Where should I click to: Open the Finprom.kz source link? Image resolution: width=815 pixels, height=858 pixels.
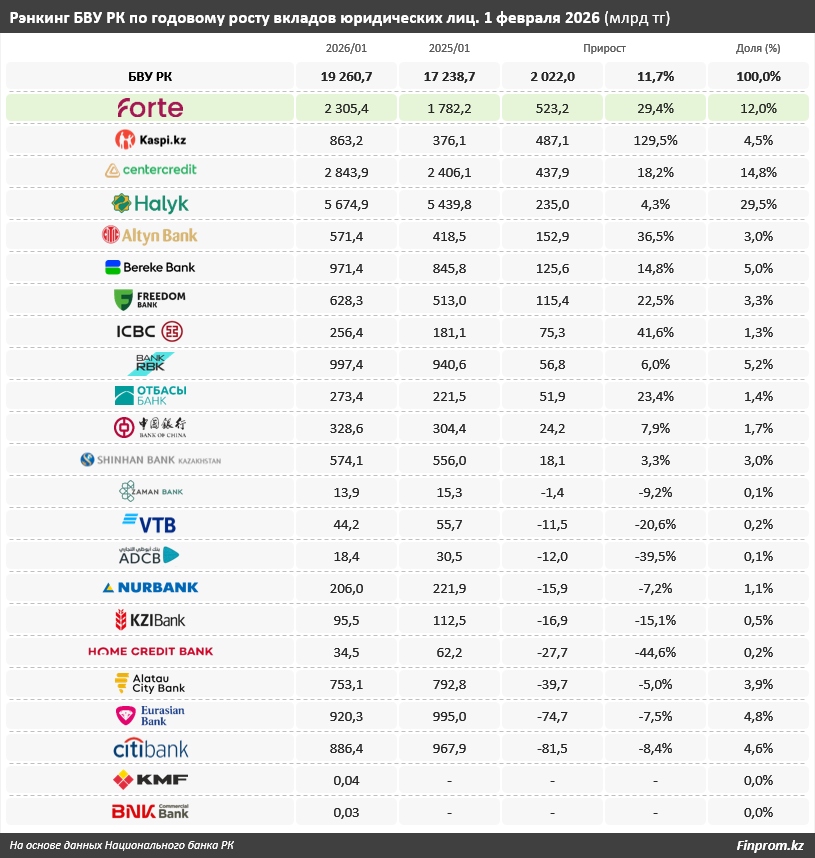[770, 846]
